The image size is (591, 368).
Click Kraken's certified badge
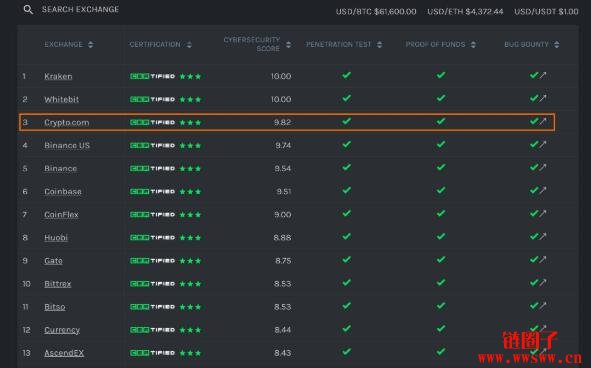pyautogui.click(x=152, y=76)
